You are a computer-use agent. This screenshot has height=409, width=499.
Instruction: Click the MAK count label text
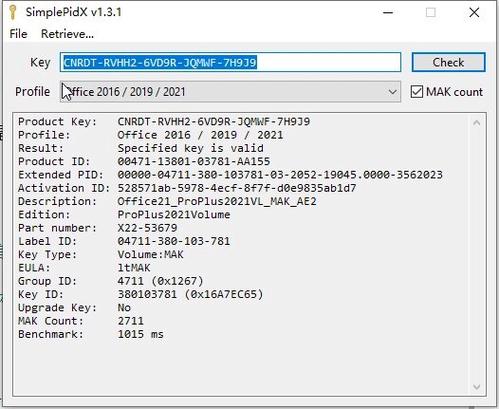click(x=454, y=92)
